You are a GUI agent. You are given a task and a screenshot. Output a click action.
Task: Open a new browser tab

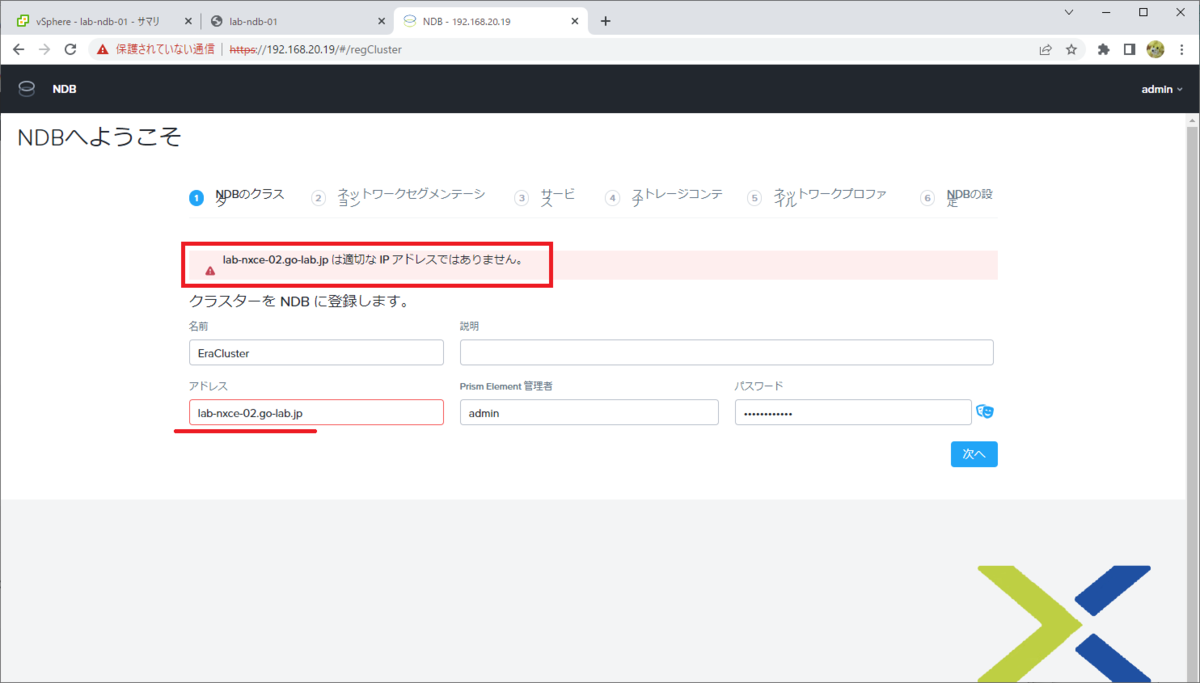click(x=605, y=21)
